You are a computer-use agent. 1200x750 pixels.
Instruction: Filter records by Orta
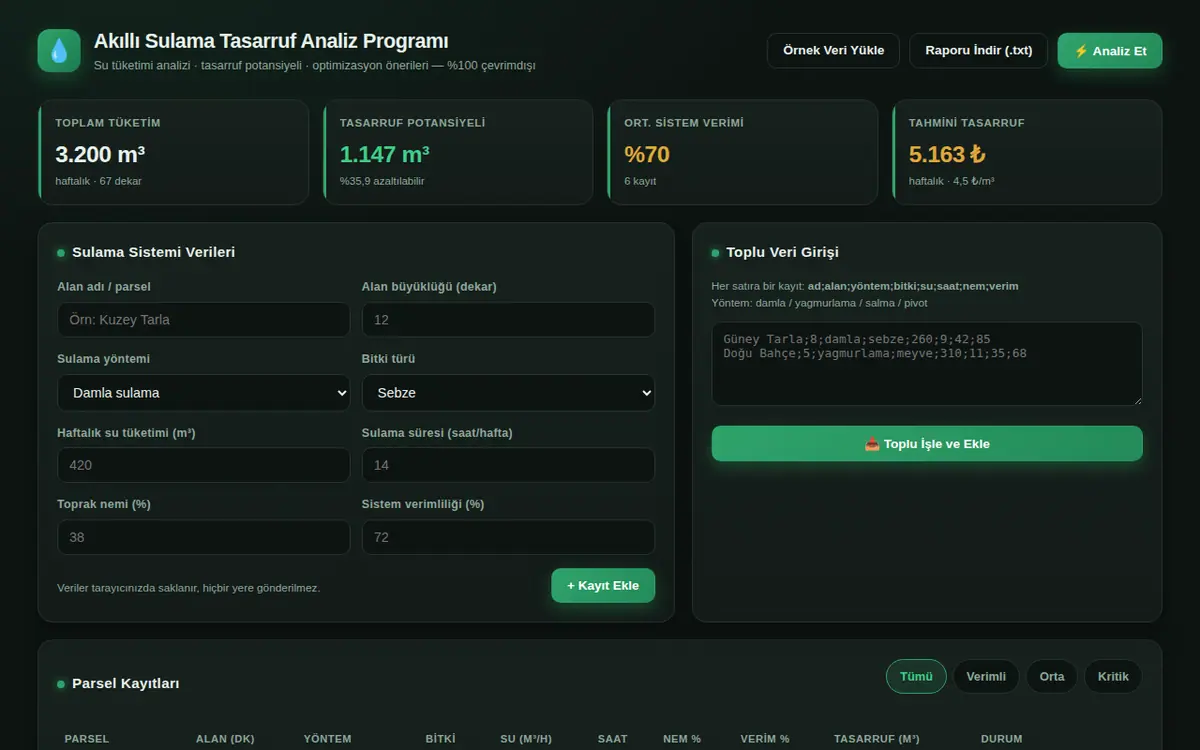tap(1052, 677)
